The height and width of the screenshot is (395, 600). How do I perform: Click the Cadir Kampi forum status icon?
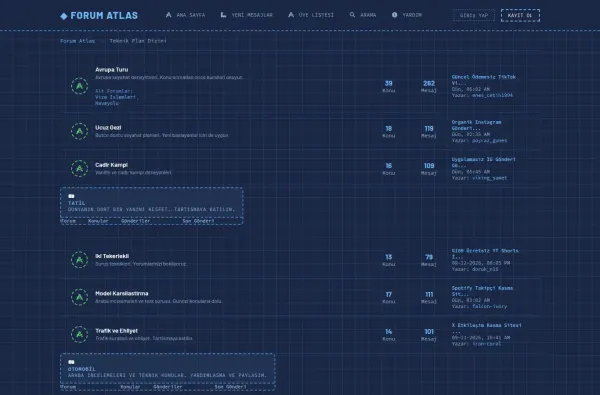tap(80, 168)
